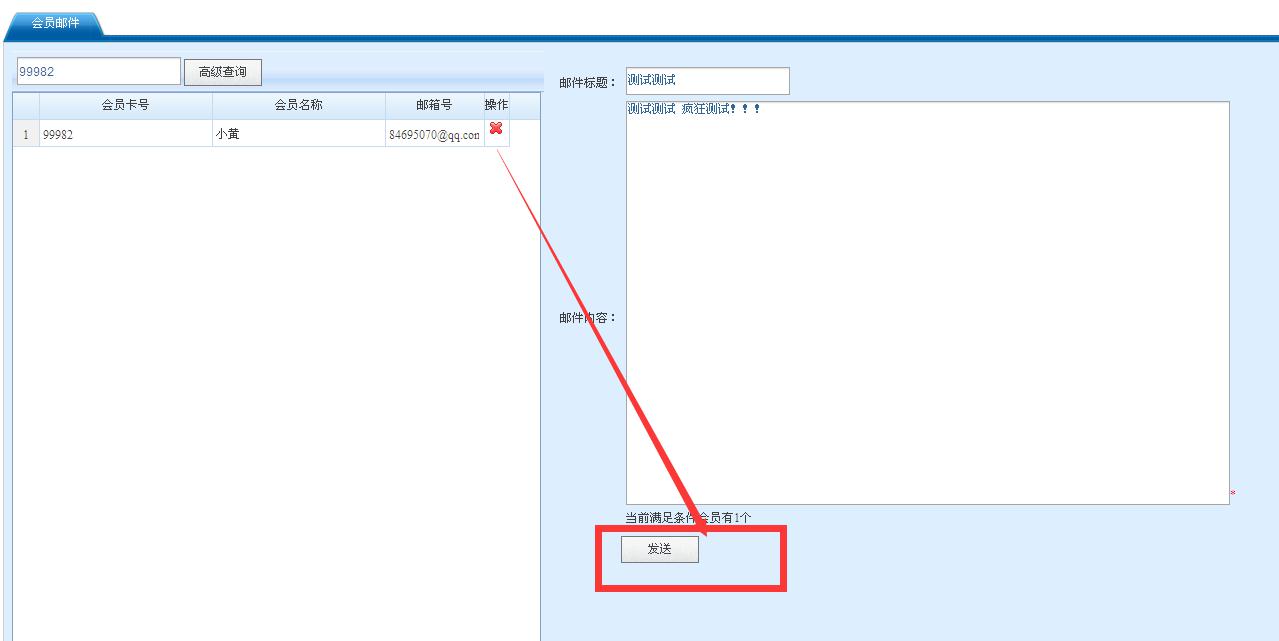1279x641 pixels.
Task: Click the 邮件内容 label
Action: click(587, 318)
